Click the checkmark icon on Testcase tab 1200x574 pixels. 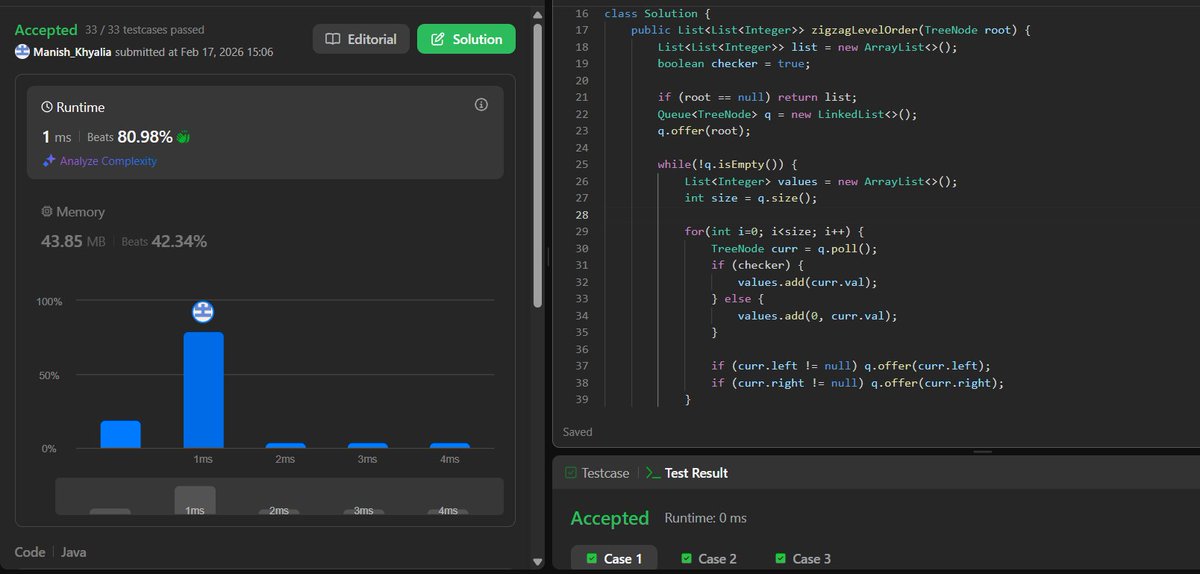(x=571, y=473)
